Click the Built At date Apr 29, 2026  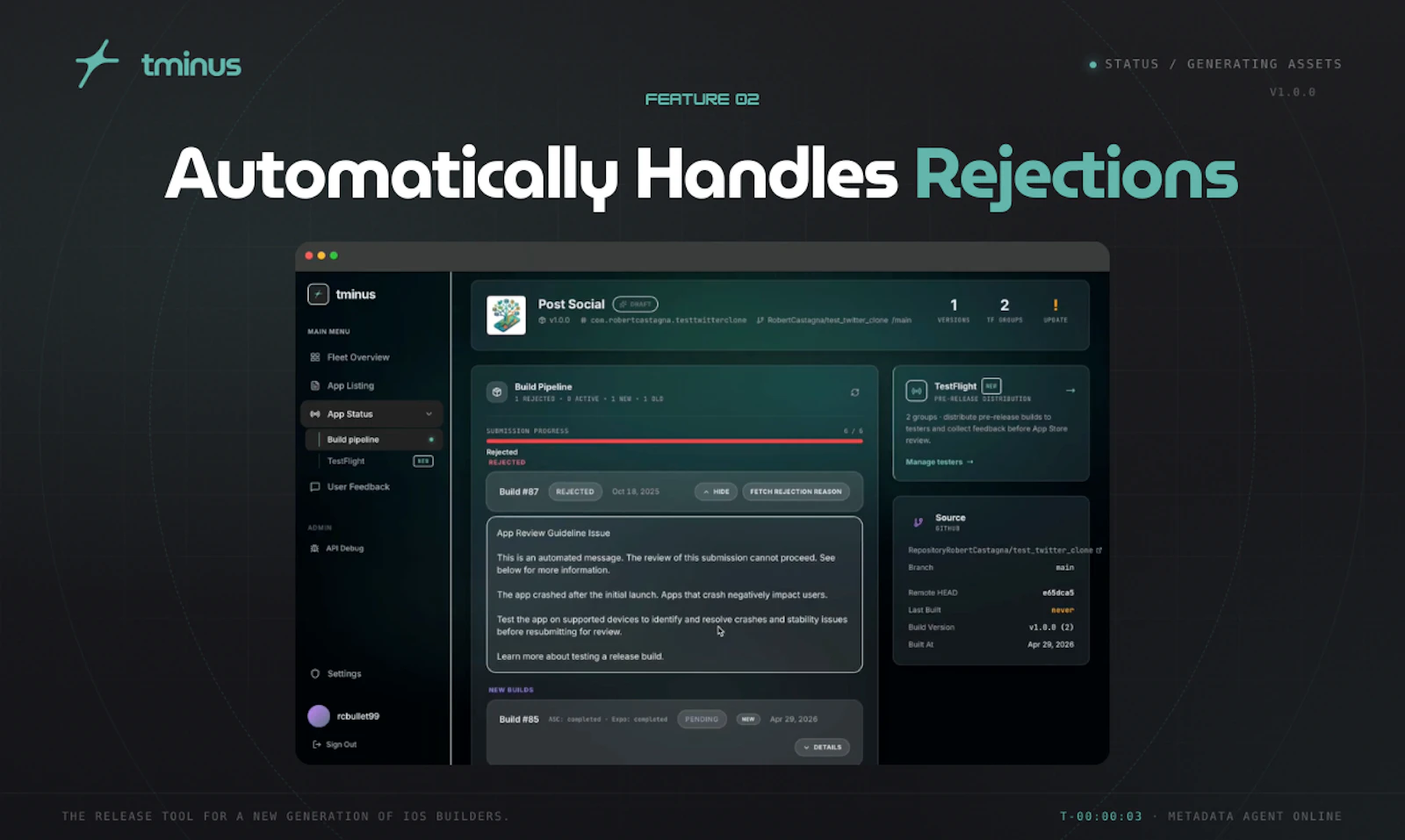tap(1050, 644)
